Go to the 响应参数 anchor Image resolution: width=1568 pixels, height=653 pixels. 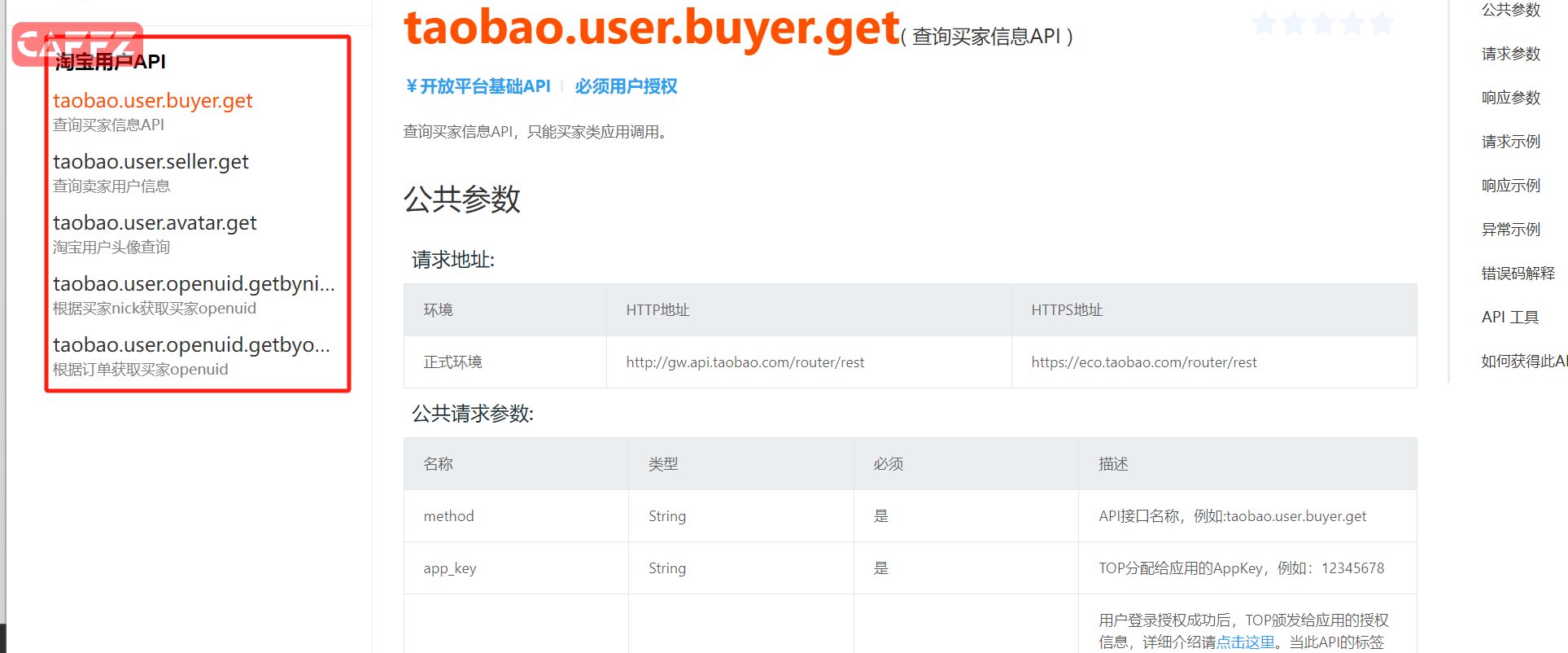pos(1510,98)
